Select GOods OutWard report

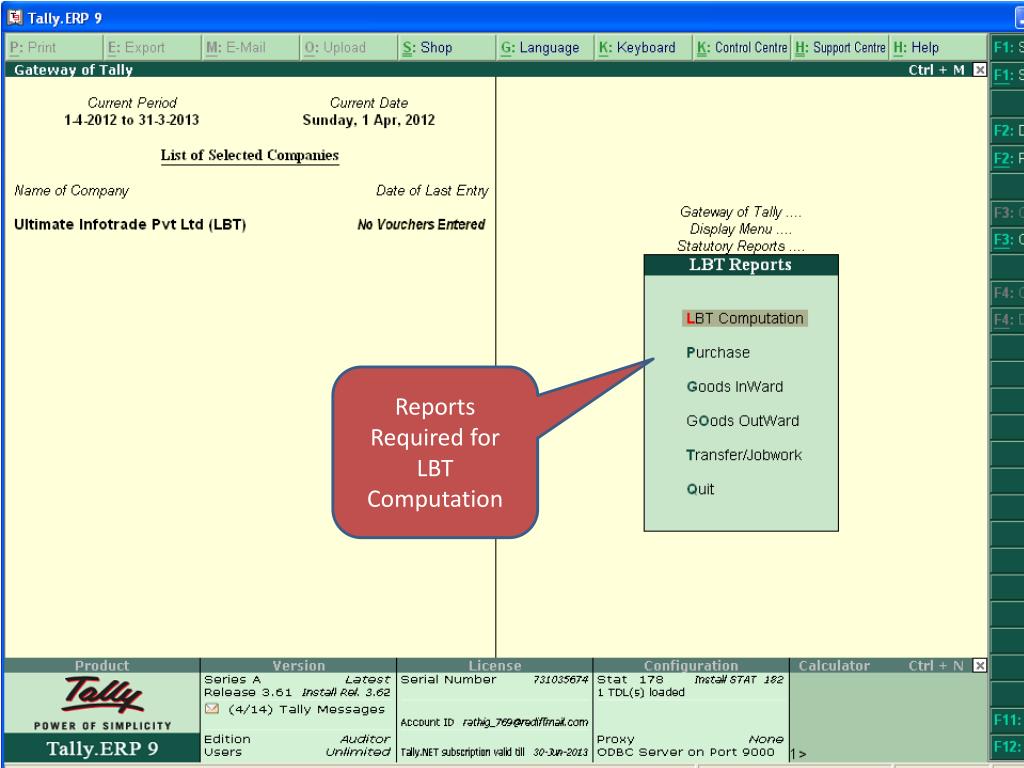[743, 421]
